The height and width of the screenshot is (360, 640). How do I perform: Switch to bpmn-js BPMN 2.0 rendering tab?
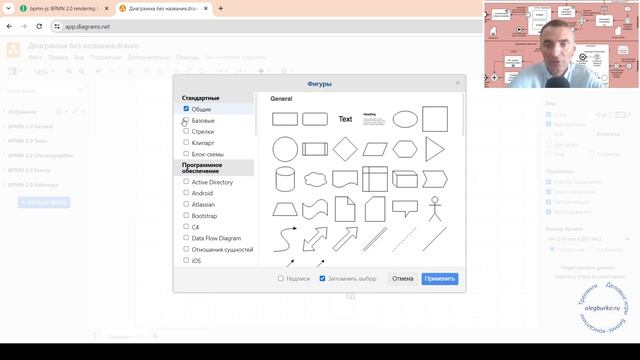pyautogui.click(x=62, y=9)
